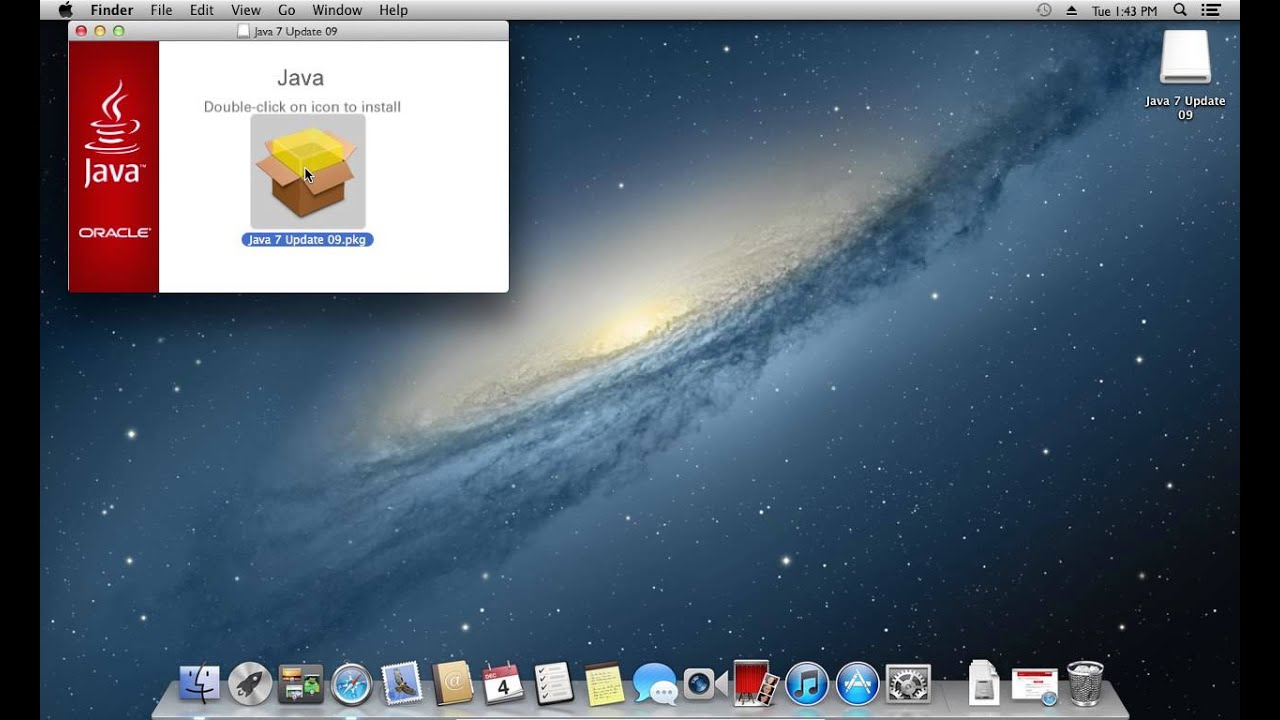Open System Preferences from the Dock
The width and height of the screenshot is (1280, 720).
[908, 684]
